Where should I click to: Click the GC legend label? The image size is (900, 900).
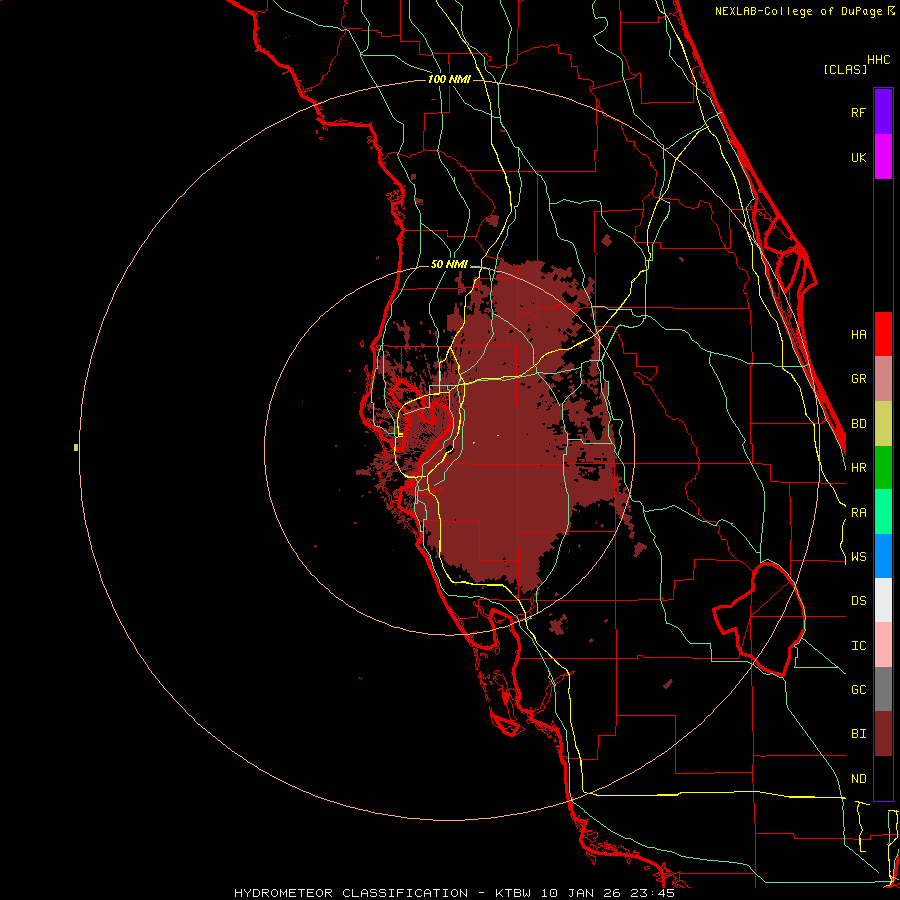pos(859,690)
